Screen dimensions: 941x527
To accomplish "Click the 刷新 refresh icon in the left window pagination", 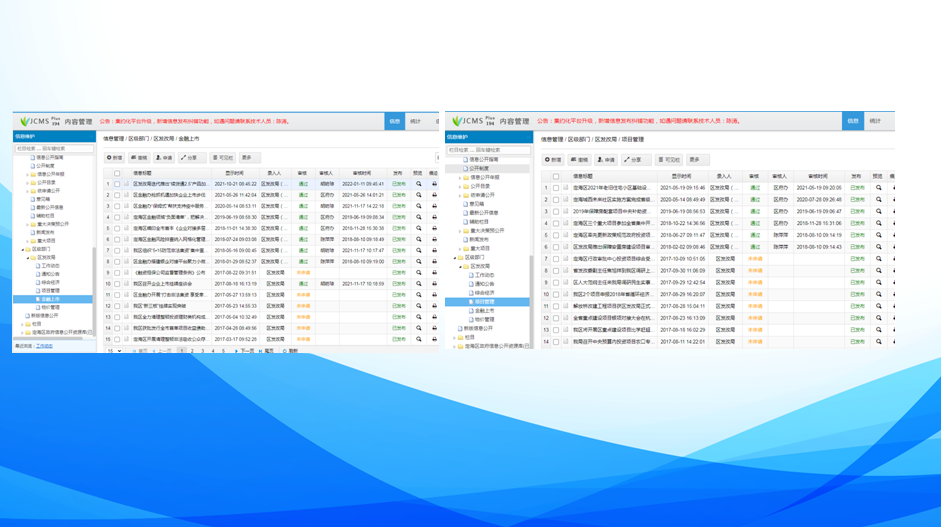I will click(x=290, y=351).
